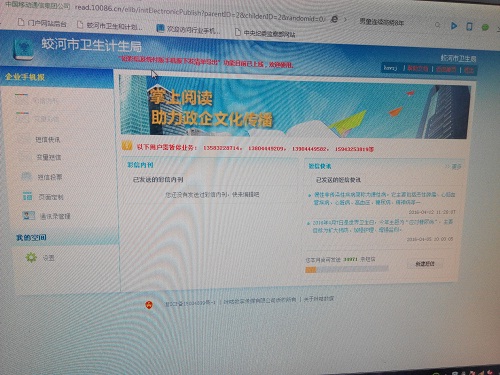Open the 门户网站后台 bookmark
500x375 pixels.
pos(42,23)
